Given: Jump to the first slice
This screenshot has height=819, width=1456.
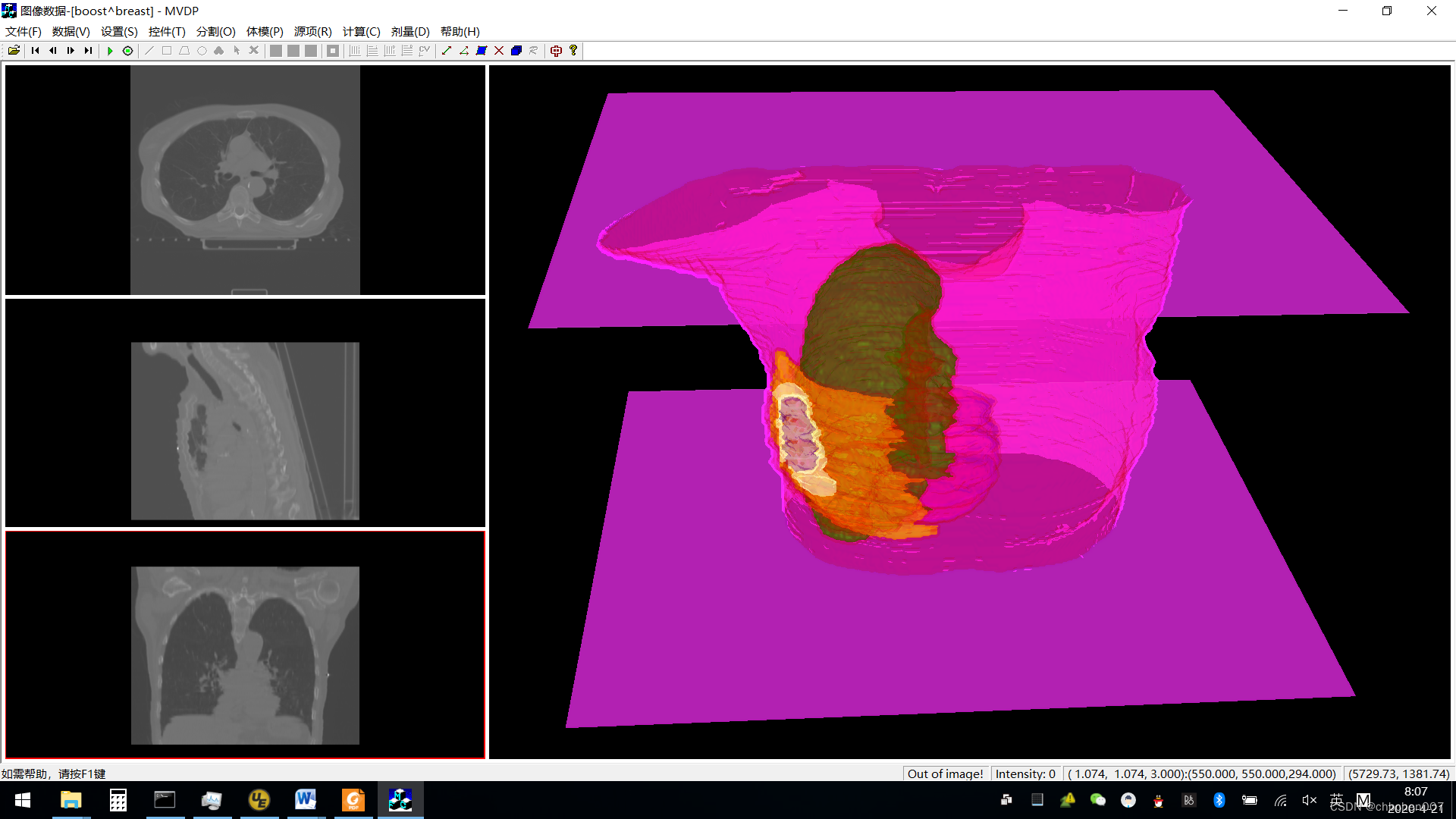Looking at the screenshot, I should pyautogui.click(x=35, y=51).
